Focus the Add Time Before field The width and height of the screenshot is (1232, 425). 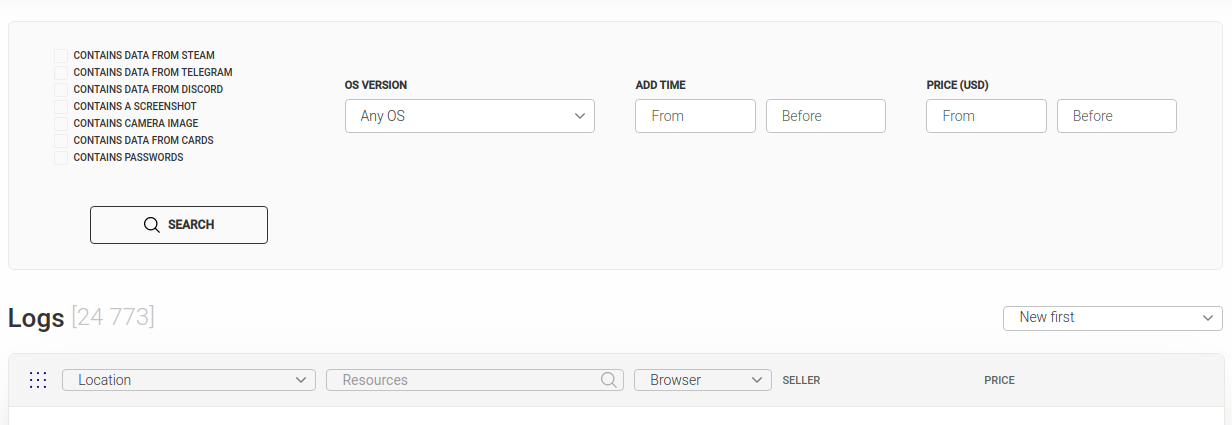click(825, 116)
